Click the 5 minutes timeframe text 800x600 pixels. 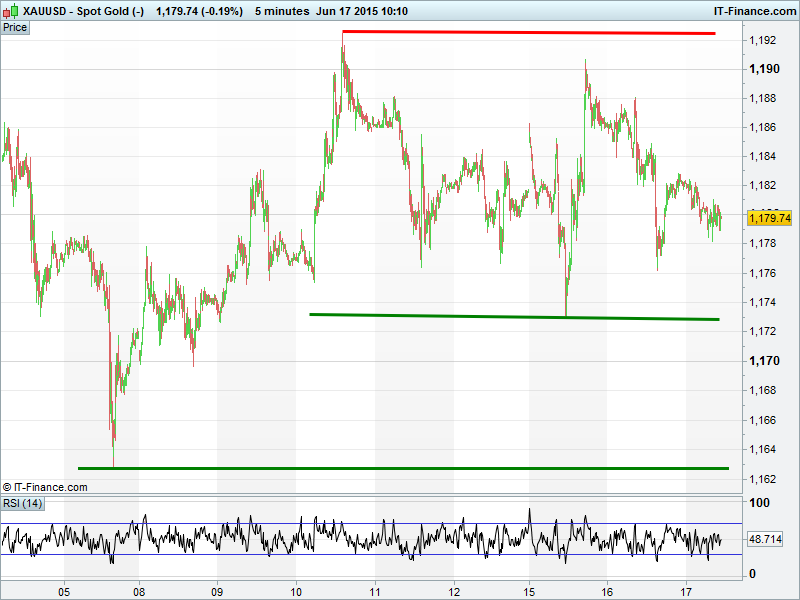pos(283,10)
